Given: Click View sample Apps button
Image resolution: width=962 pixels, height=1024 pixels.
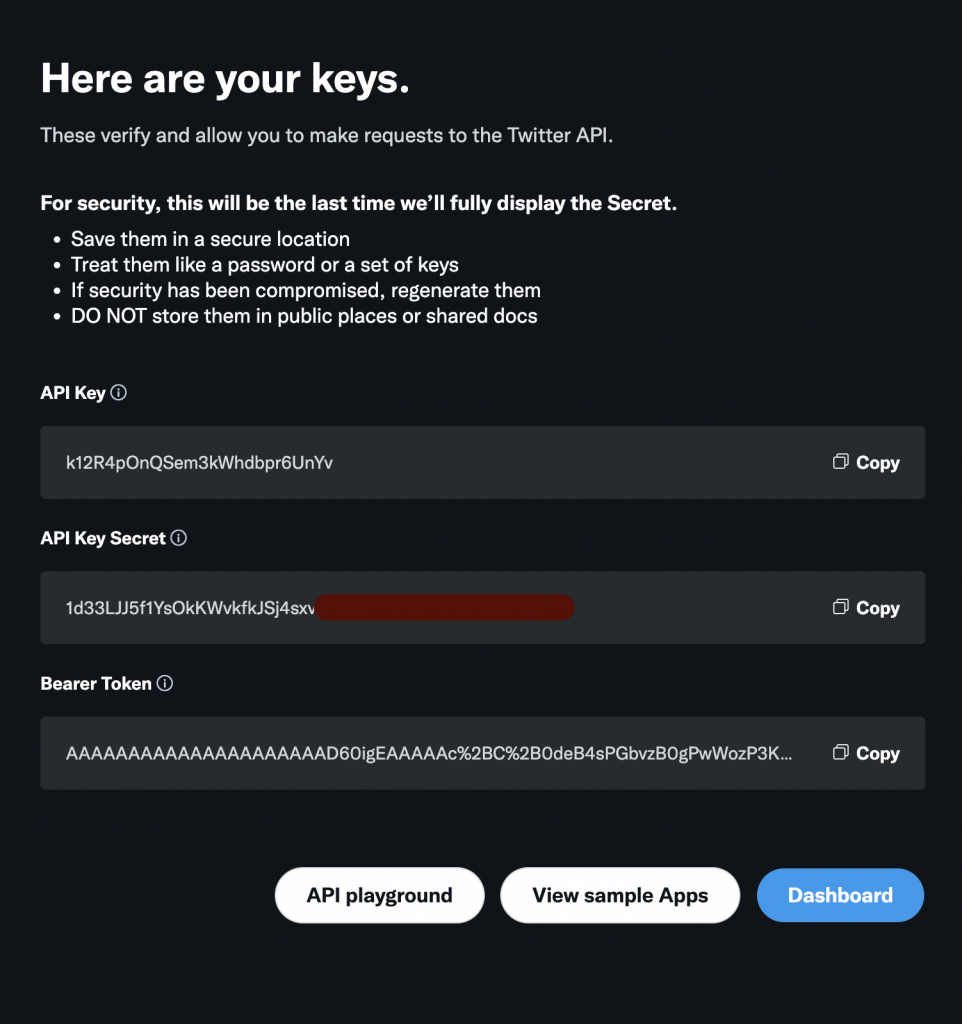Looking at the screenshot, I should 620,895.
